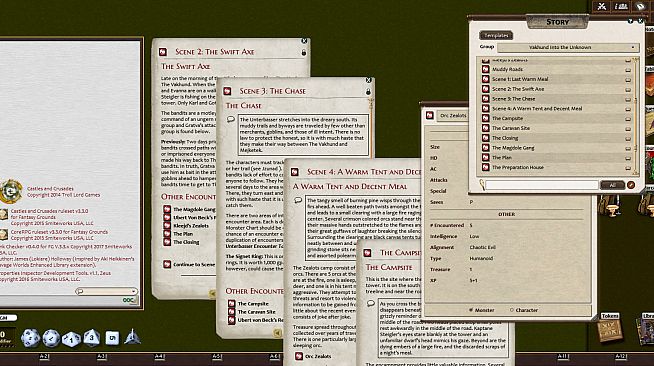The height and width of the screenshot is (366, 654).
Task: Follow The Campsite link in Scene 3 window
Action: pyautogui.click(x=253, y=304)
